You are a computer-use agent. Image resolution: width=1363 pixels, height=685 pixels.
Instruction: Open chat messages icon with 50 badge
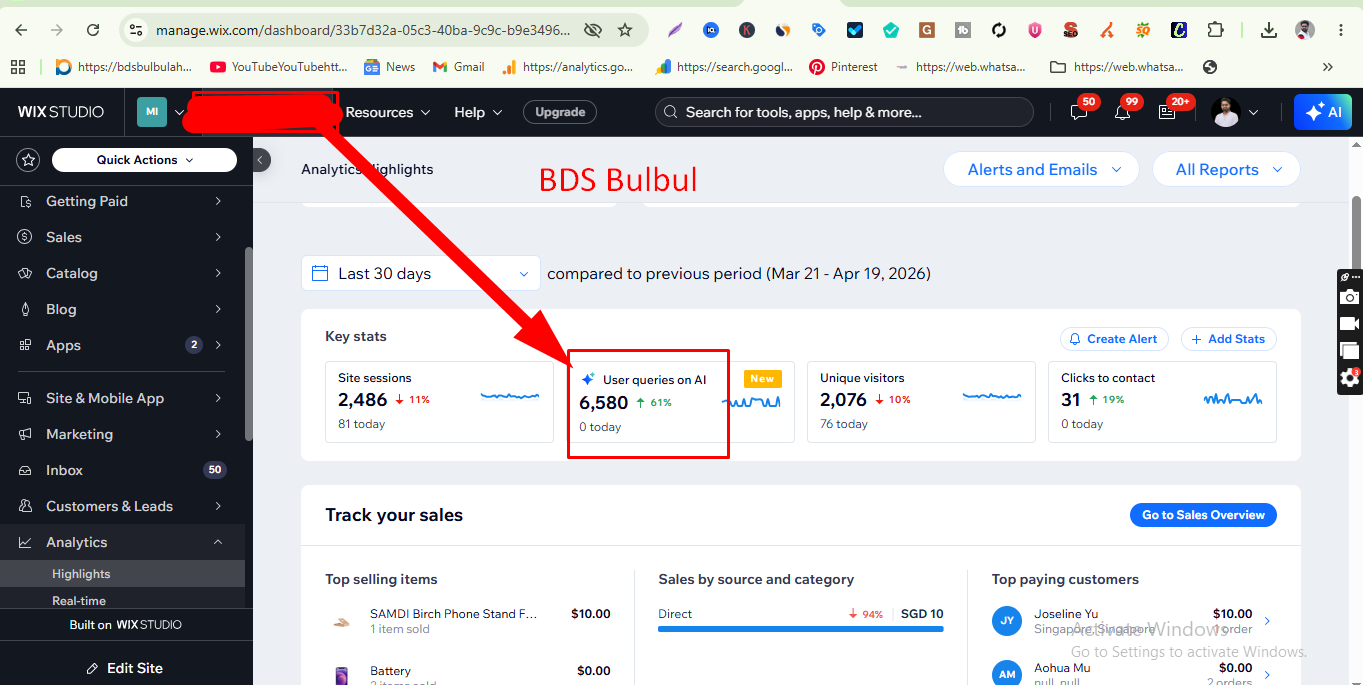pyautogui.click(x=1079, y=112)
